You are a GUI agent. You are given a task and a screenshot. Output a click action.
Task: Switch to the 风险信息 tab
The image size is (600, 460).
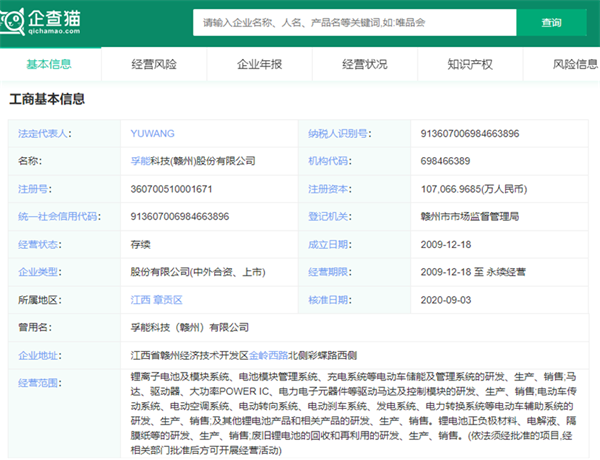point(575,64)
